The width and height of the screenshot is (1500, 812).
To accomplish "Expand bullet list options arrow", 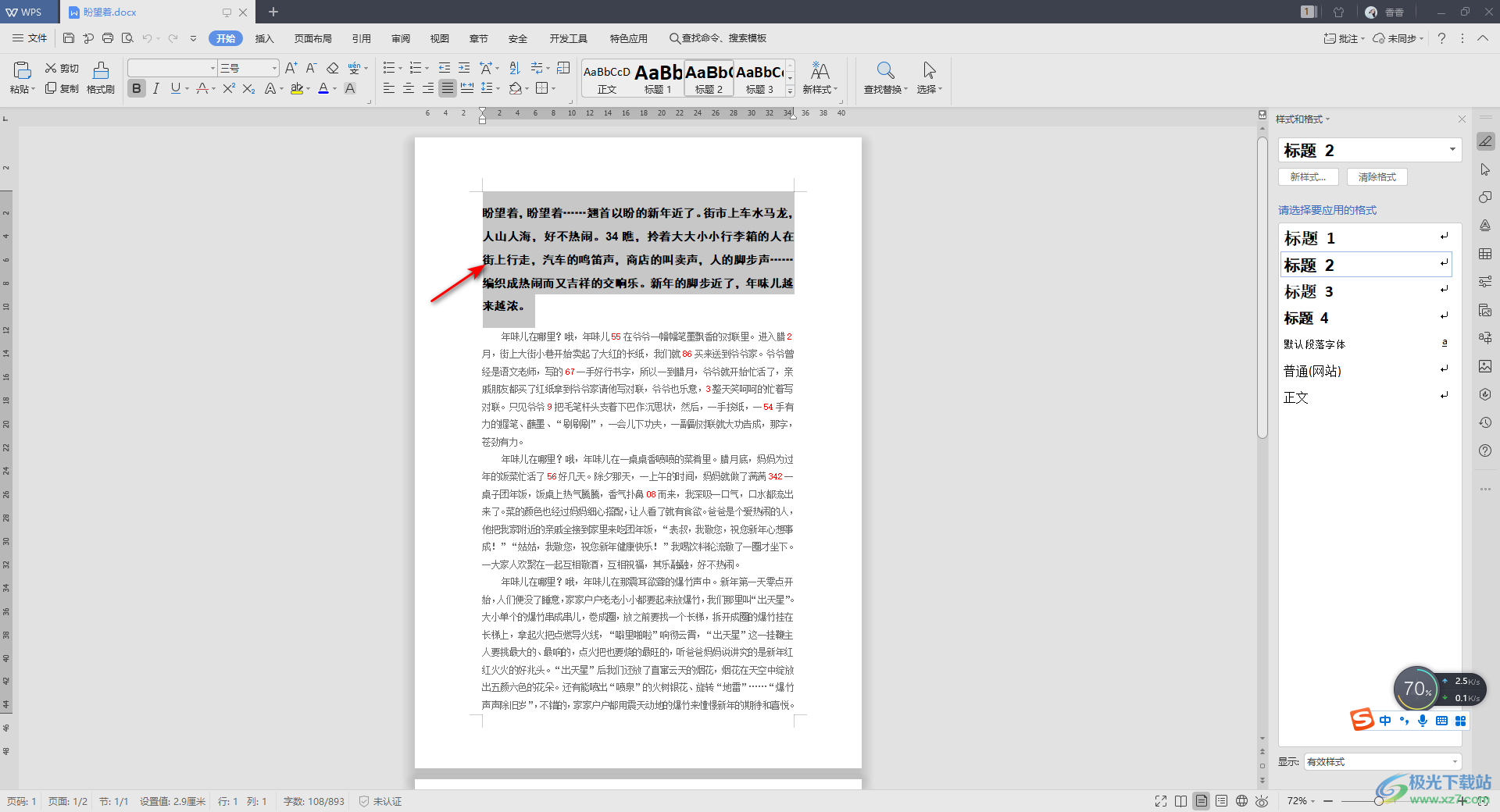I will 400,68.
